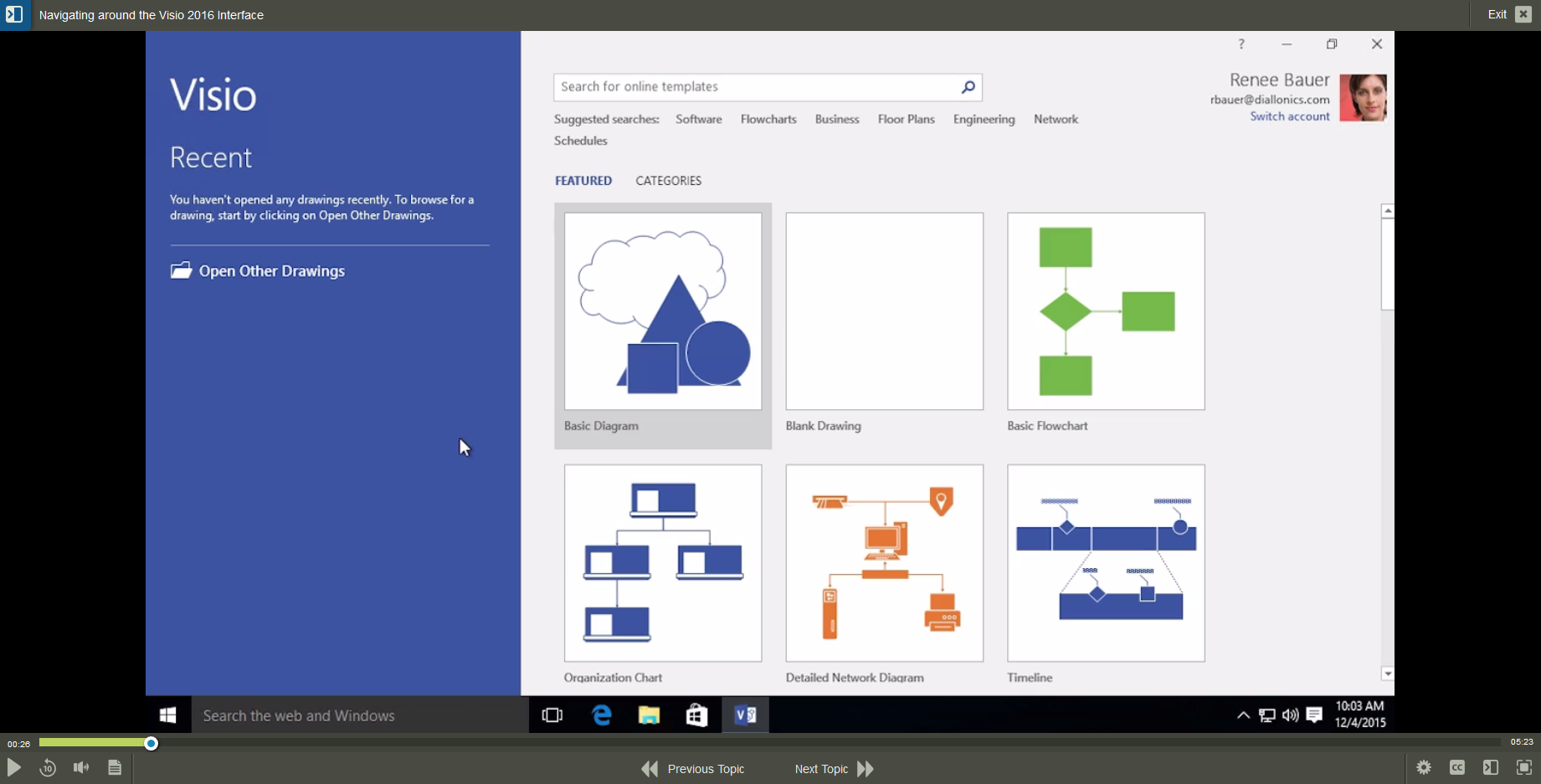Image resolution: width=1541 pixels, height=784 pixels.
Task: Rewind the video 10 seconds
Action: 48,767
